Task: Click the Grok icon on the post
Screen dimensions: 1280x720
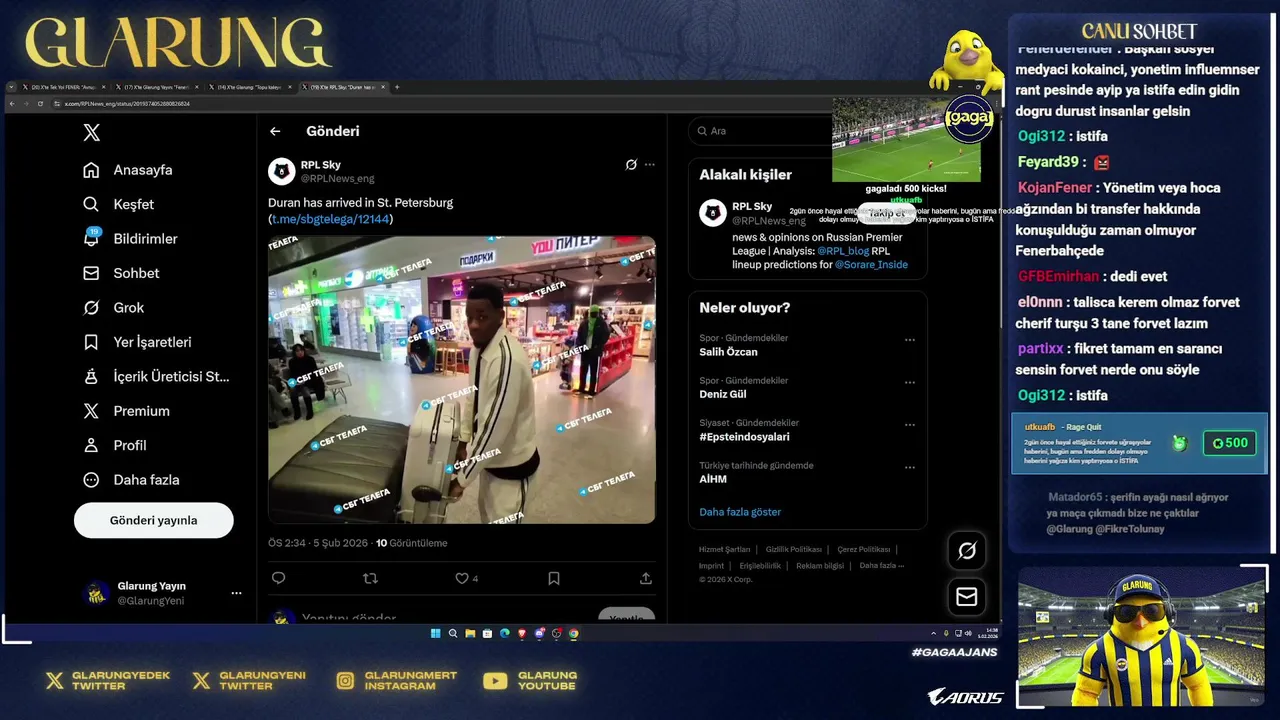Action: [x=631, y=165]
